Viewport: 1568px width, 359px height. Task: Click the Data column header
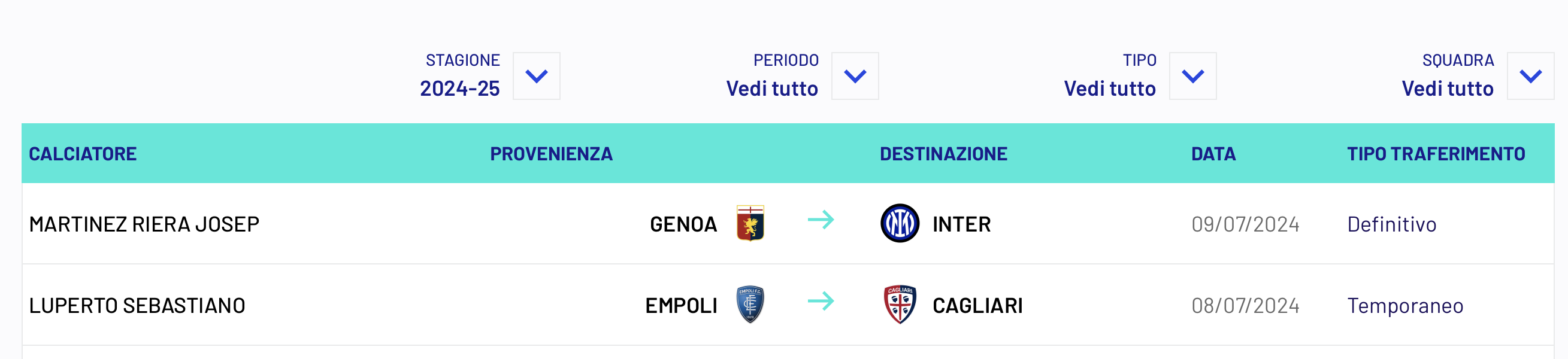pyautogui.click(x=1213, y=154)
